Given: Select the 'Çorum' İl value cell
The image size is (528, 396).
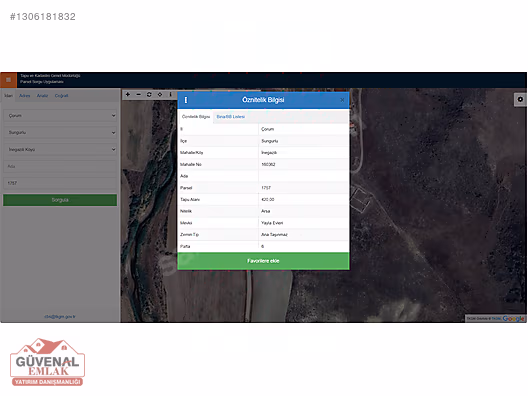Looking at the screenshot, I should pyautogui.click(x=303, y=129).
